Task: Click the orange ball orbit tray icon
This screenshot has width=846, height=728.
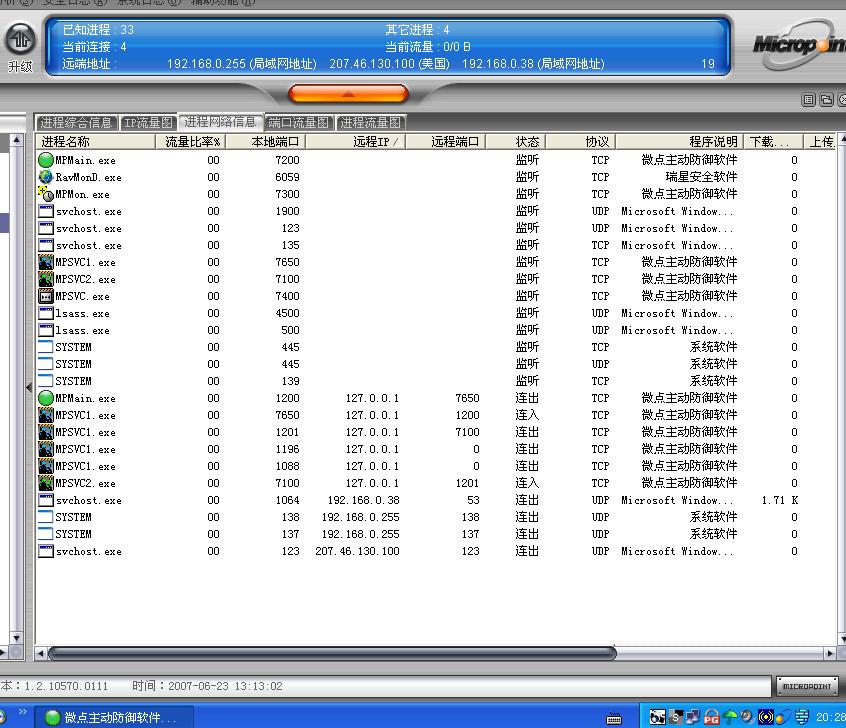Action: [783, 717]
